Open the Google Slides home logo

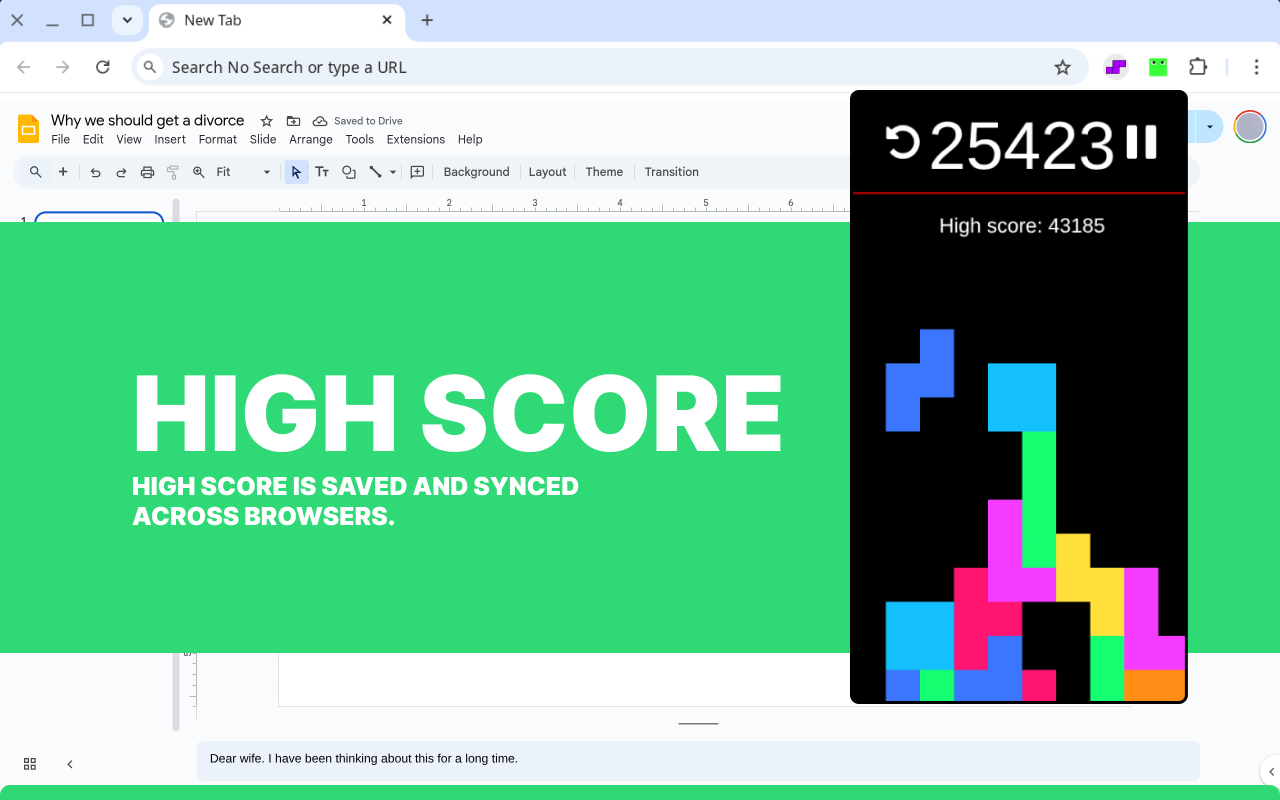28,129
